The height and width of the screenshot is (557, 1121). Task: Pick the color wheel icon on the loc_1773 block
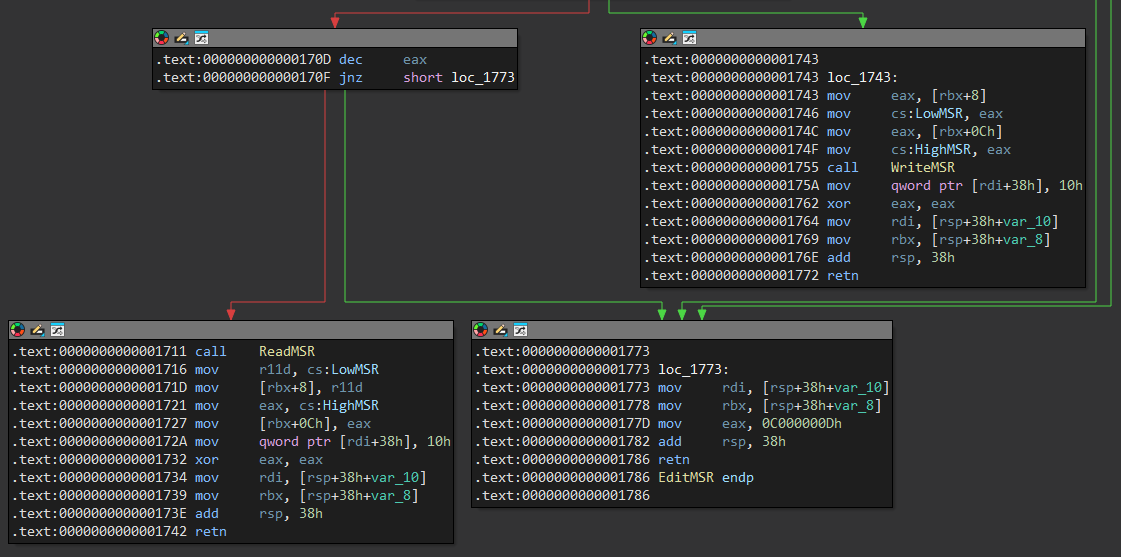tap(482, 330)
